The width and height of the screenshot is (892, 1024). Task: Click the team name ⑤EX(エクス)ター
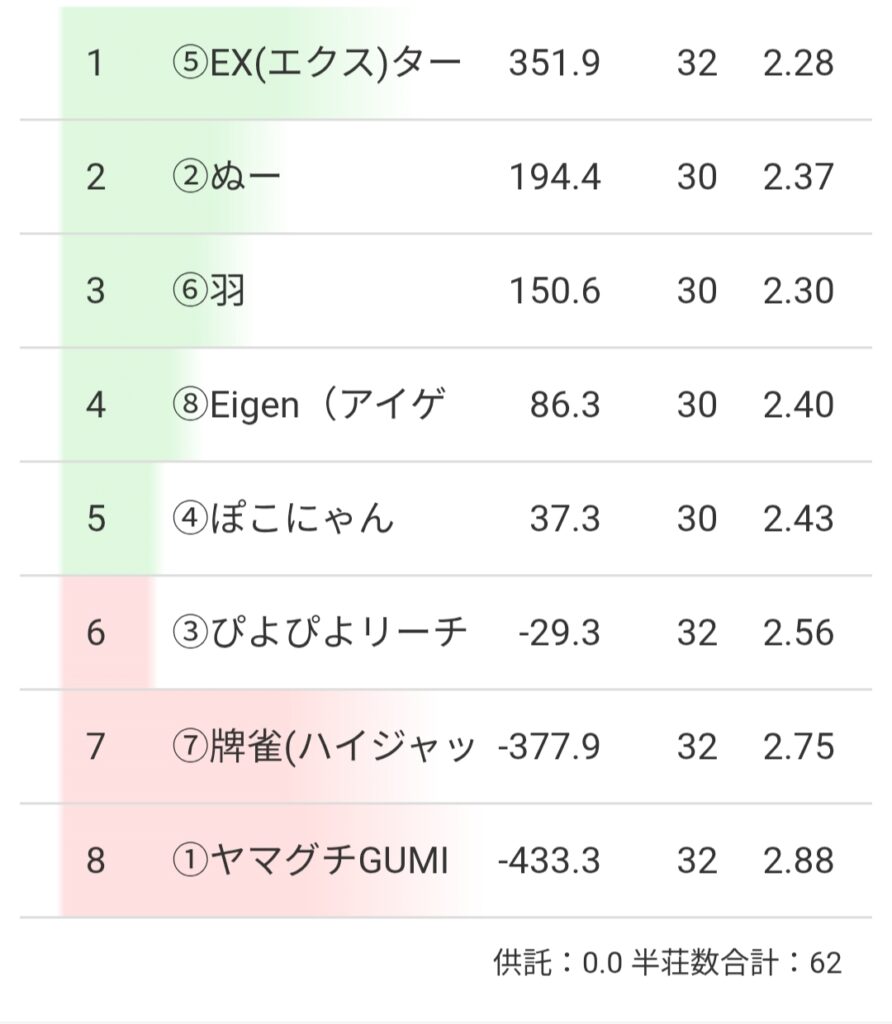coord(316,64)
